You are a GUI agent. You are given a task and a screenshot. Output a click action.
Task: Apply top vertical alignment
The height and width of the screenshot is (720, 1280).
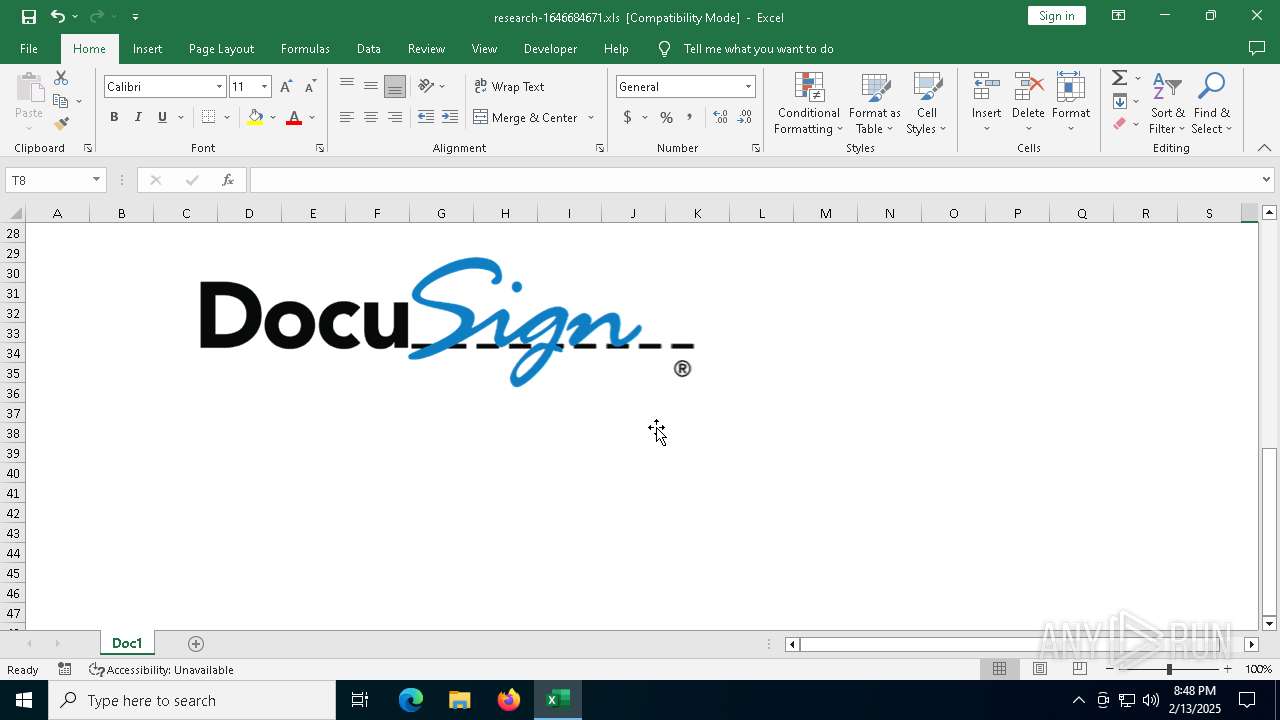coord(347,86)
